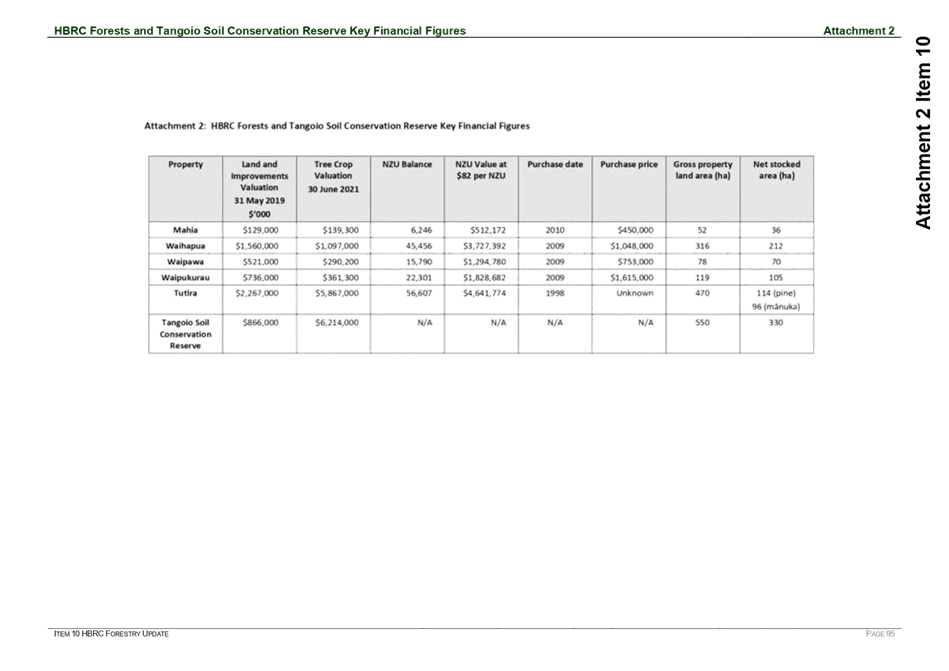Click Tutira tree crop value '$5,867,000'

tap(337, 293)
